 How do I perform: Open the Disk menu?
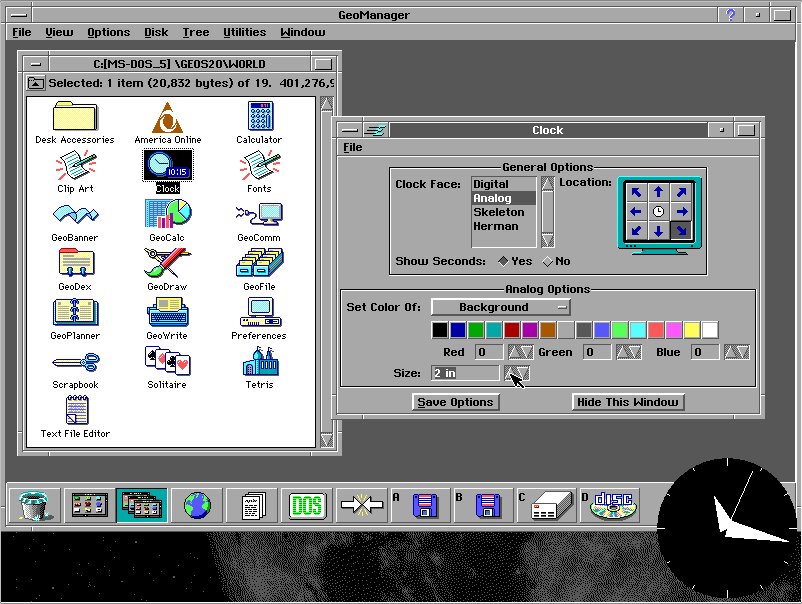[x=156, y=32]
